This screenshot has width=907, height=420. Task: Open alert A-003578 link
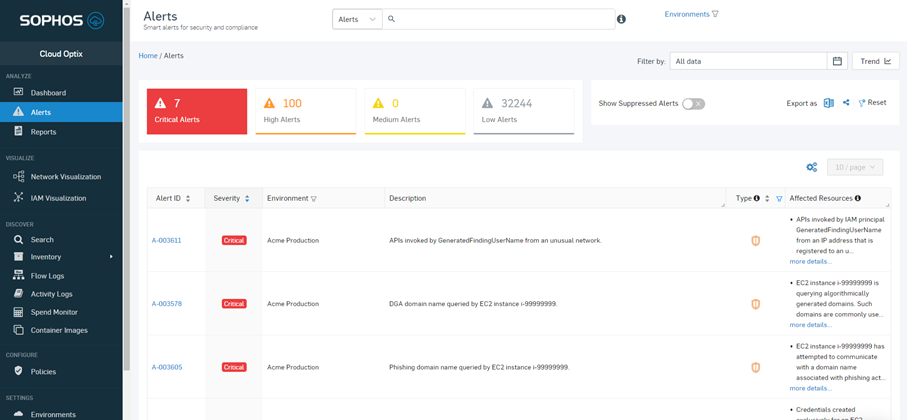click(x=167, y=304)
